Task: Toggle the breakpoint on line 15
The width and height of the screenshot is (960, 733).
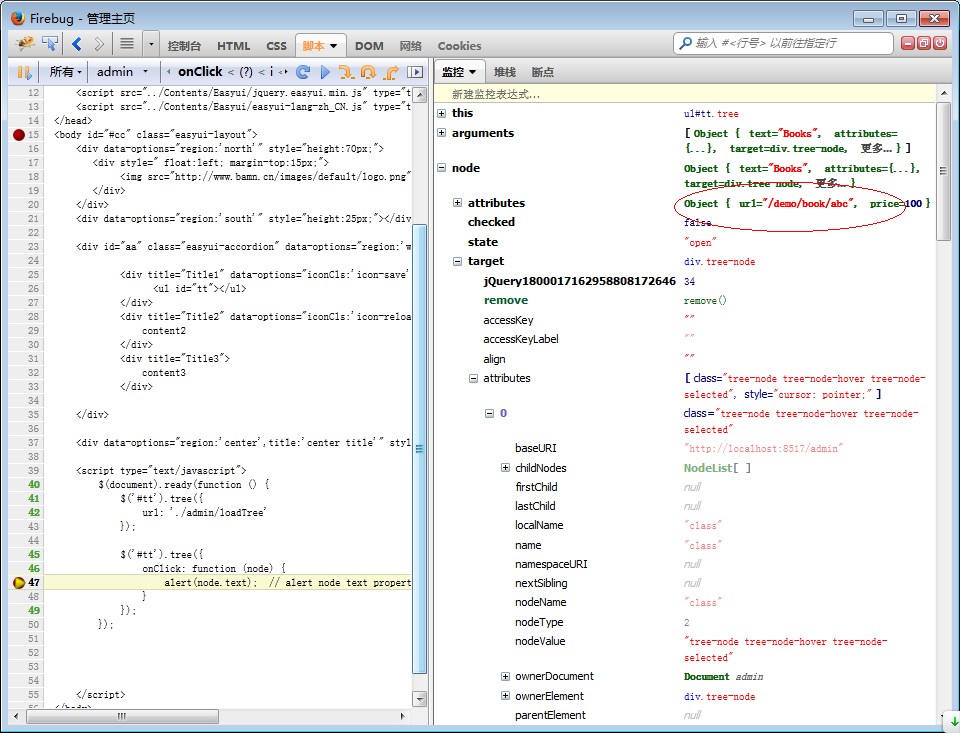Action: point(19,134)
